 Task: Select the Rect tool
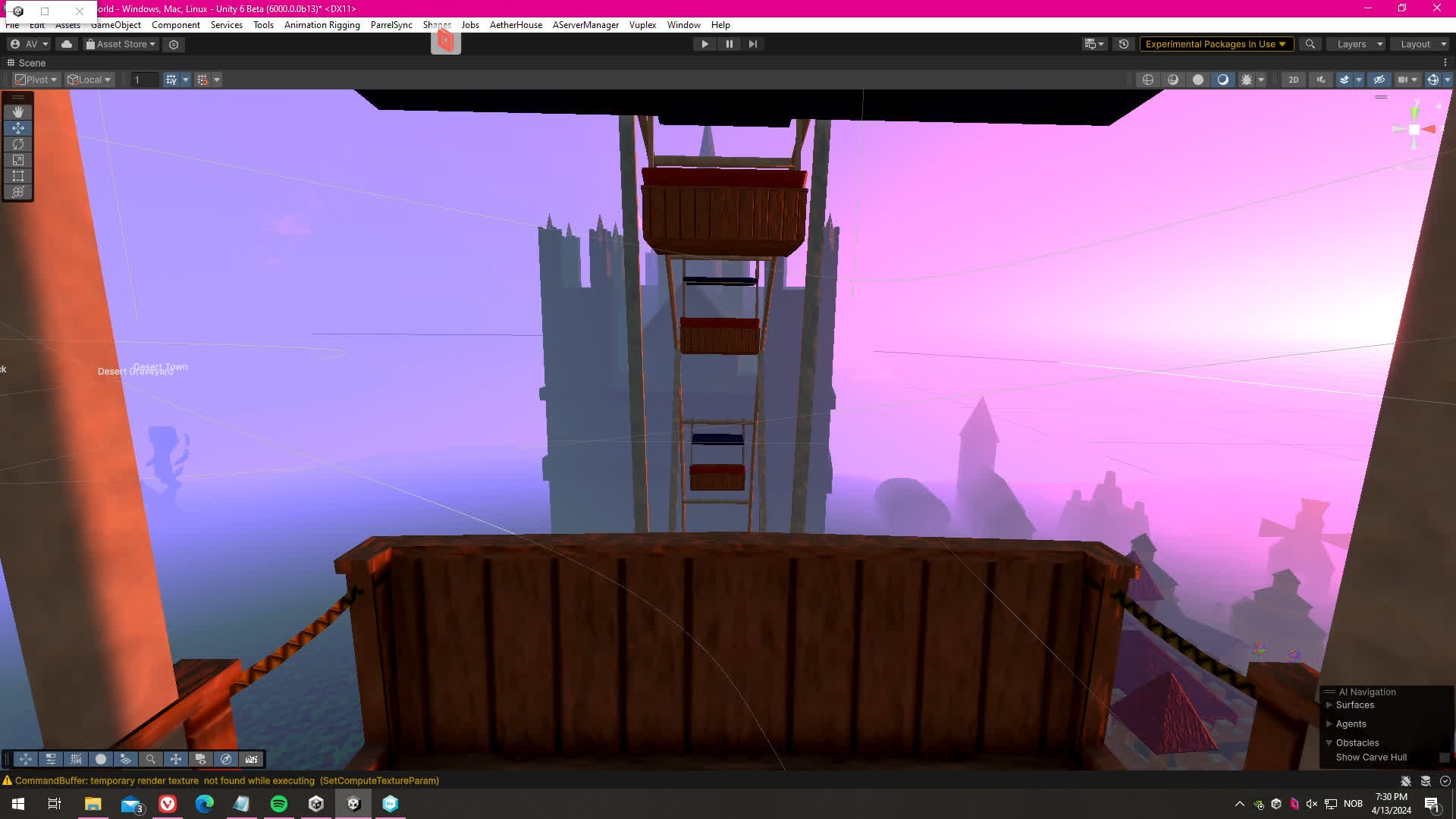point(18,176)
